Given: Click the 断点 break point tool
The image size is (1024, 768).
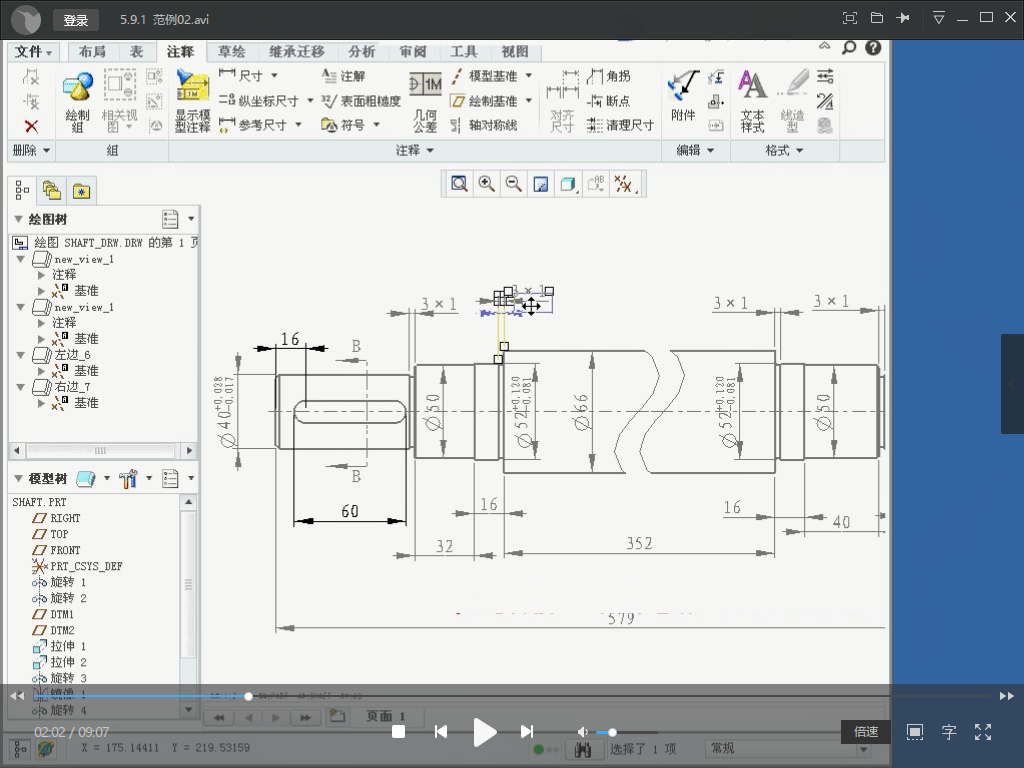Looking at the screenshot, I should tap(608, 101).
